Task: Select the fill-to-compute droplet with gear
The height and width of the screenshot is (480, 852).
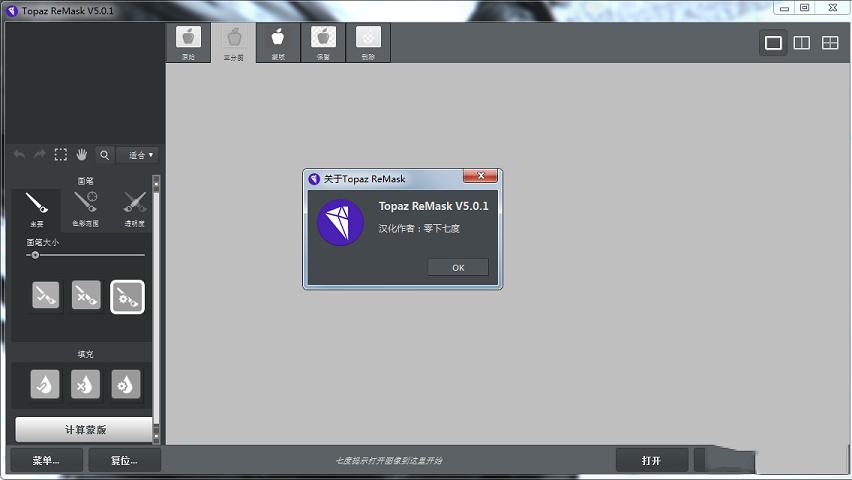Action: tap(126, 384)
